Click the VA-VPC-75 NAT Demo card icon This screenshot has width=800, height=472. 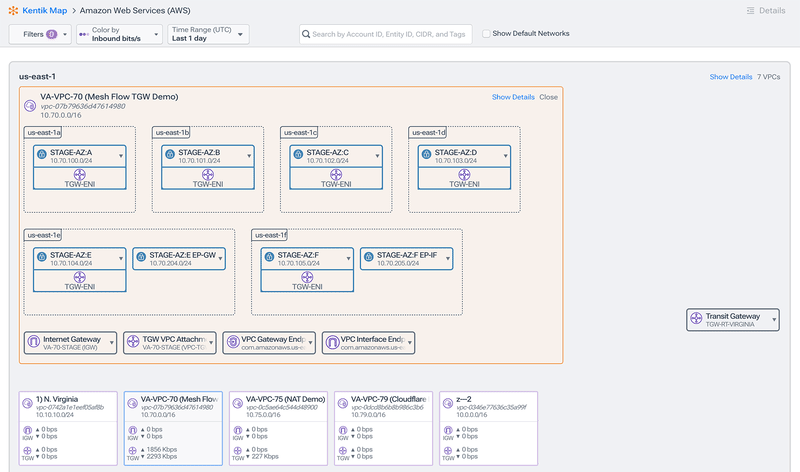click(x=237, y=403)
